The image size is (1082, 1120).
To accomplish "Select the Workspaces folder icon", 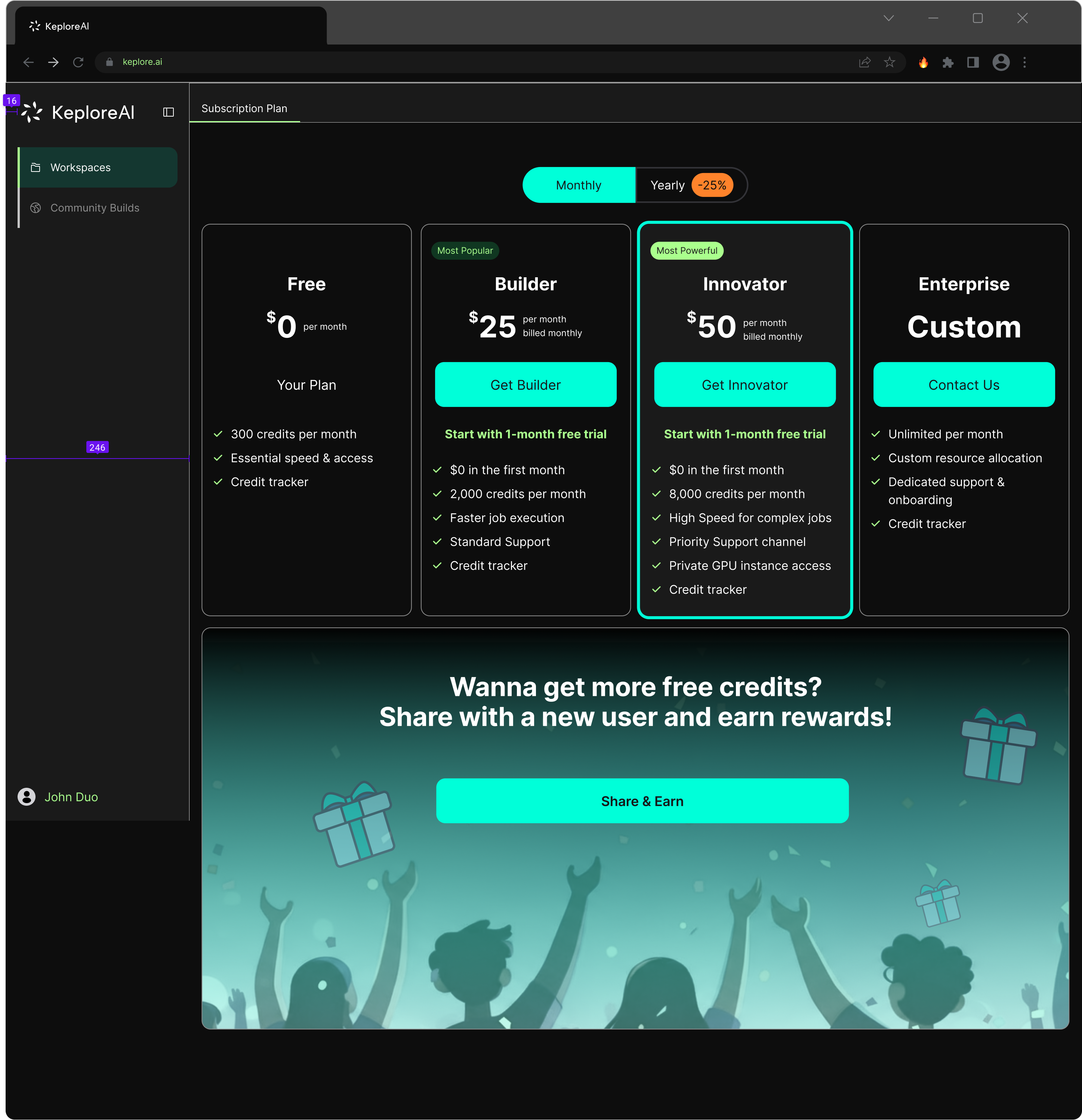I will (36, 167).
